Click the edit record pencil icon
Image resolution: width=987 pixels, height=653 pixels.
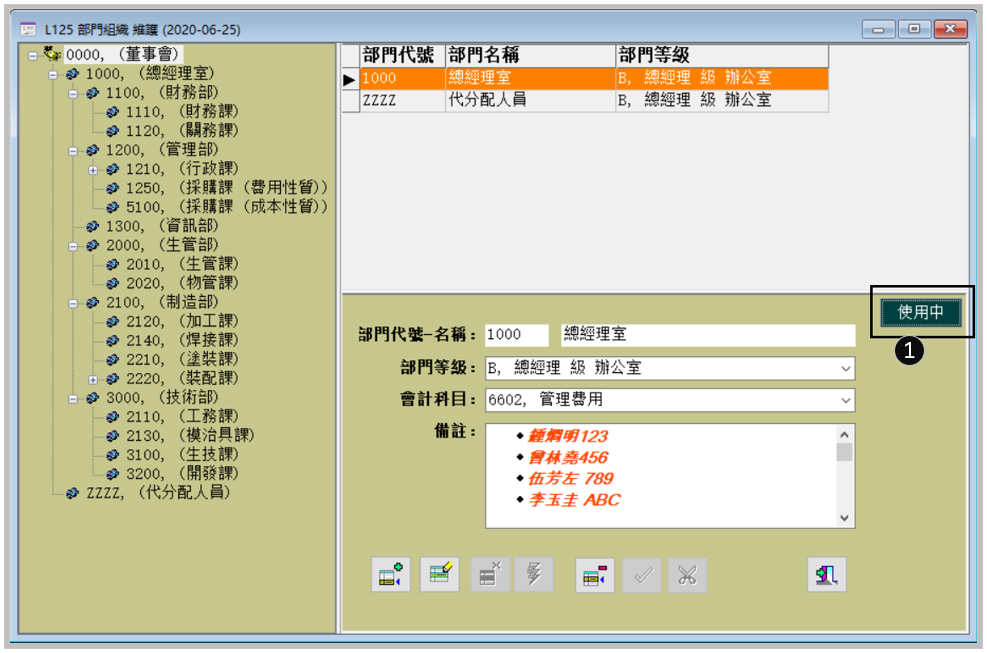point(439,574)
